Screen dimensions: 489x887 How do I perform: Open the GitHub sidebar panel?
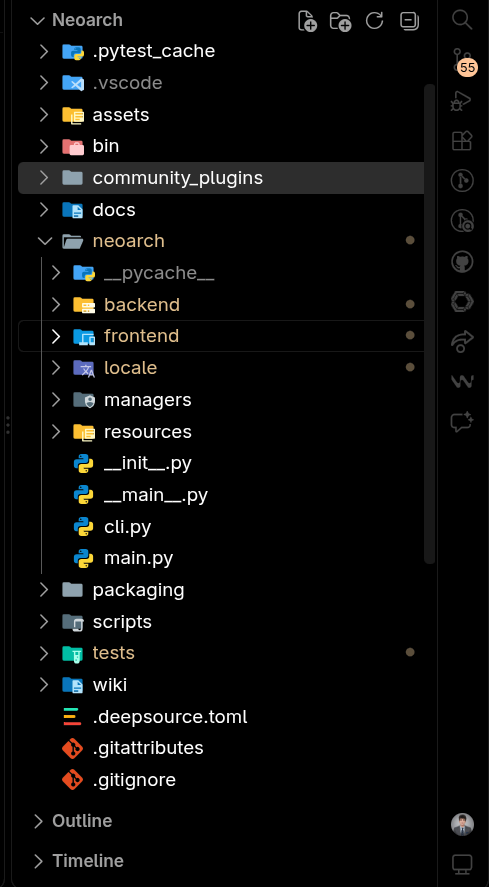tap(462, 261)
